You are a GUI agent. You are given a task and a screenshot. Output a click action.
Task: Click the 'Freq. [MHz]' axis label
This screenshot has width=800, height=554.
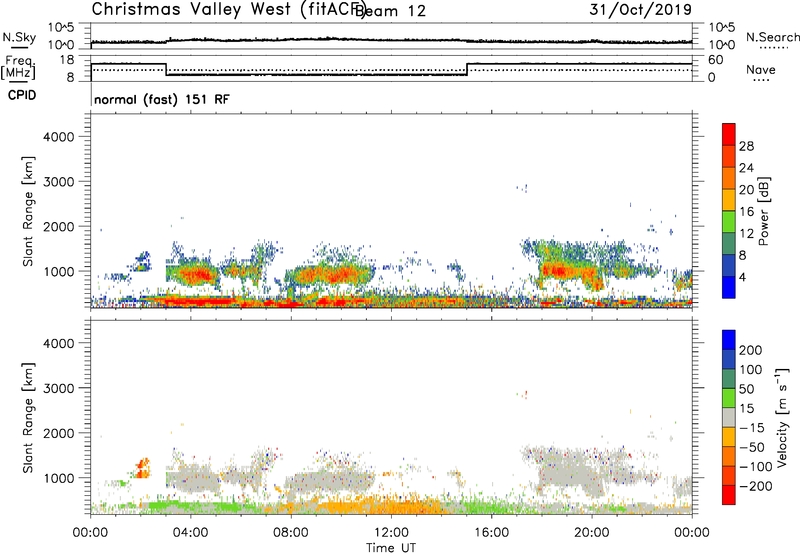(19, 67)
